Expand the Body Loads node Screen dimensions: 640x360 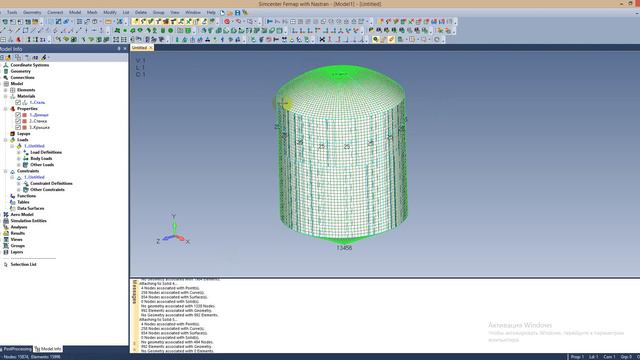pyautogui.click(x=18, y=158)
